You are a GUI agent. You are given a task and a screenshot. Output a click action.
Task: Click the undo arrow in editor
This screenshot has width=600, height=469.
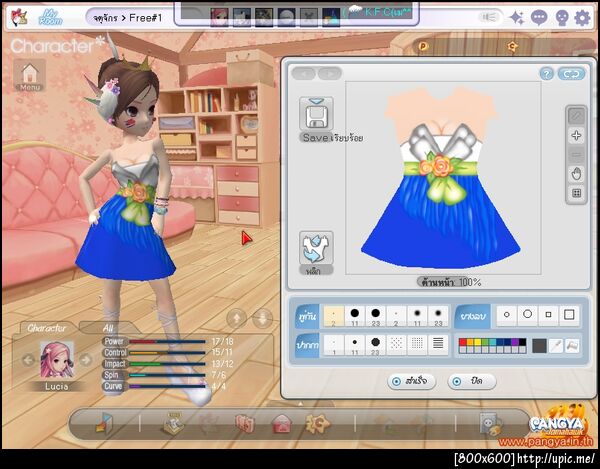[304, 73]
